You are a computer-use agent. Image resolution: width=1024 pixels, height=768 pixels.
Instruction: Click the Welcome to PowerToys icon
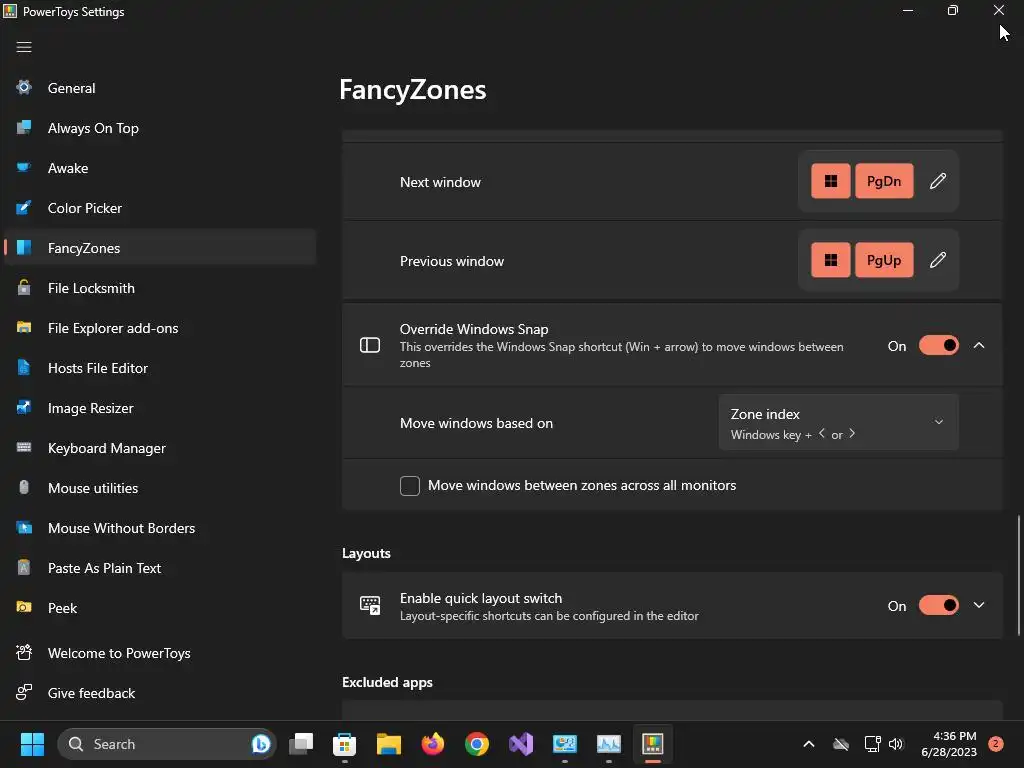pyautogui.click(x=24, y=652)
